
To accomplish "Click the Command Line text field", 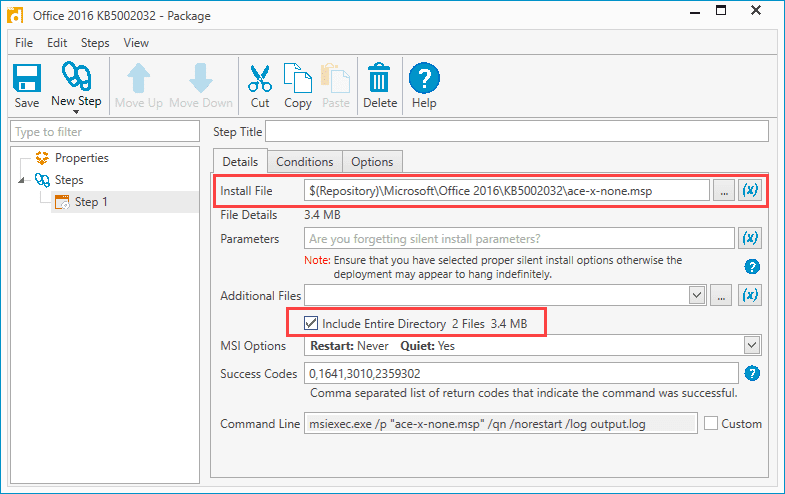I will [x=501, y=423].
